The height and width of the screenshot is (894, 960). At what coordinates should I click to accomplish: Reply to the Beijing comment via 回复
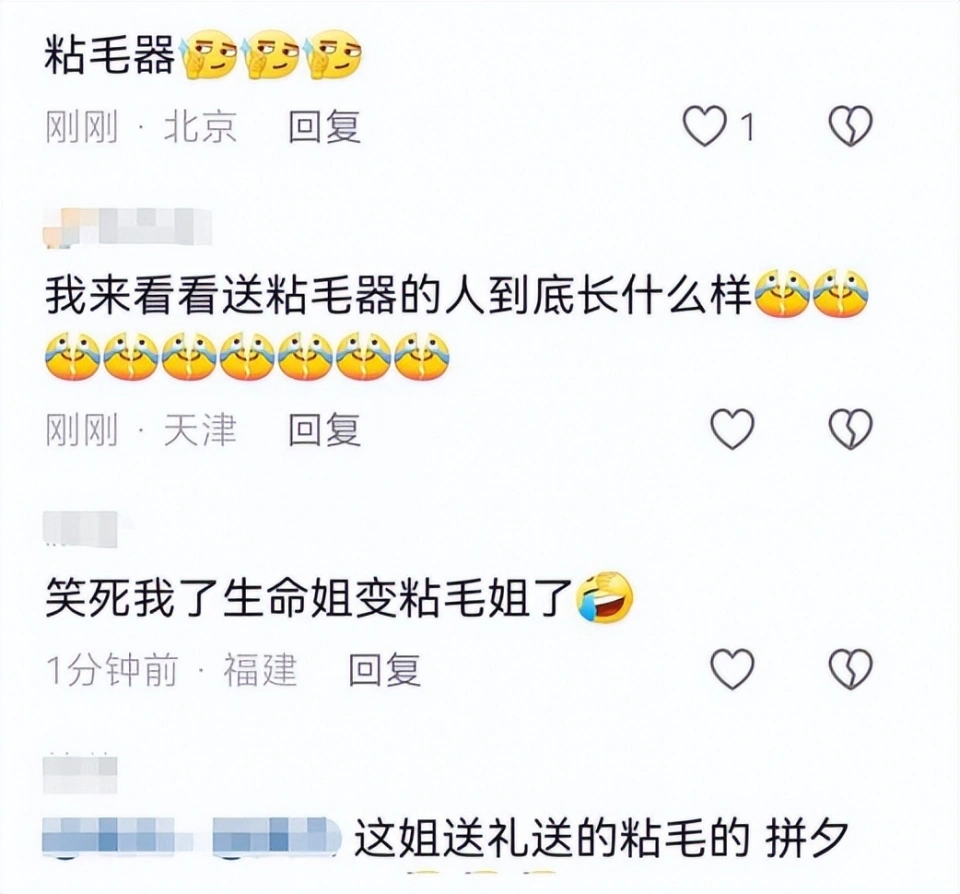point(324,127)
